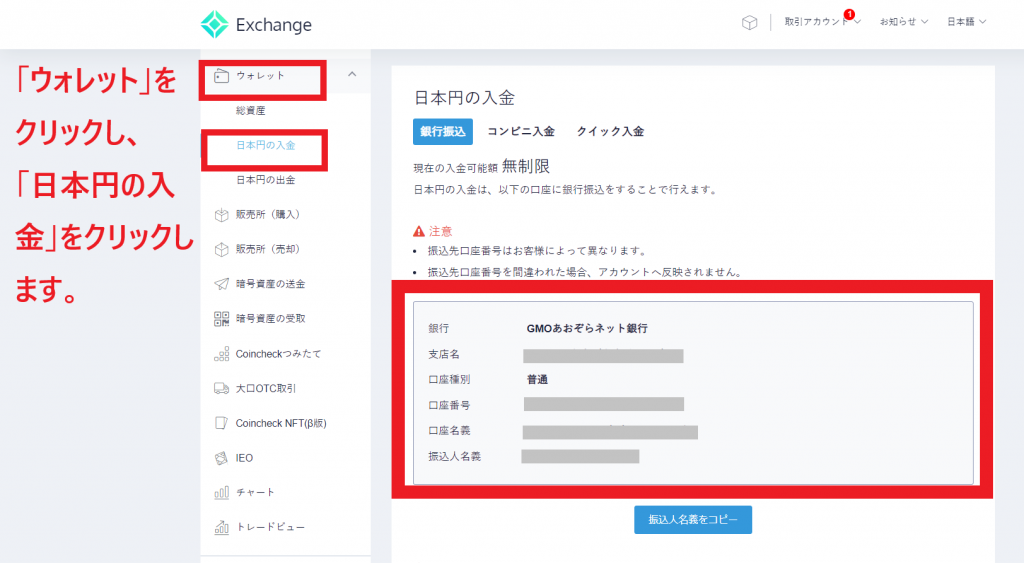1024x563 pixels.
Task: Click the 口座番号 label
Action: coord(449,405)
